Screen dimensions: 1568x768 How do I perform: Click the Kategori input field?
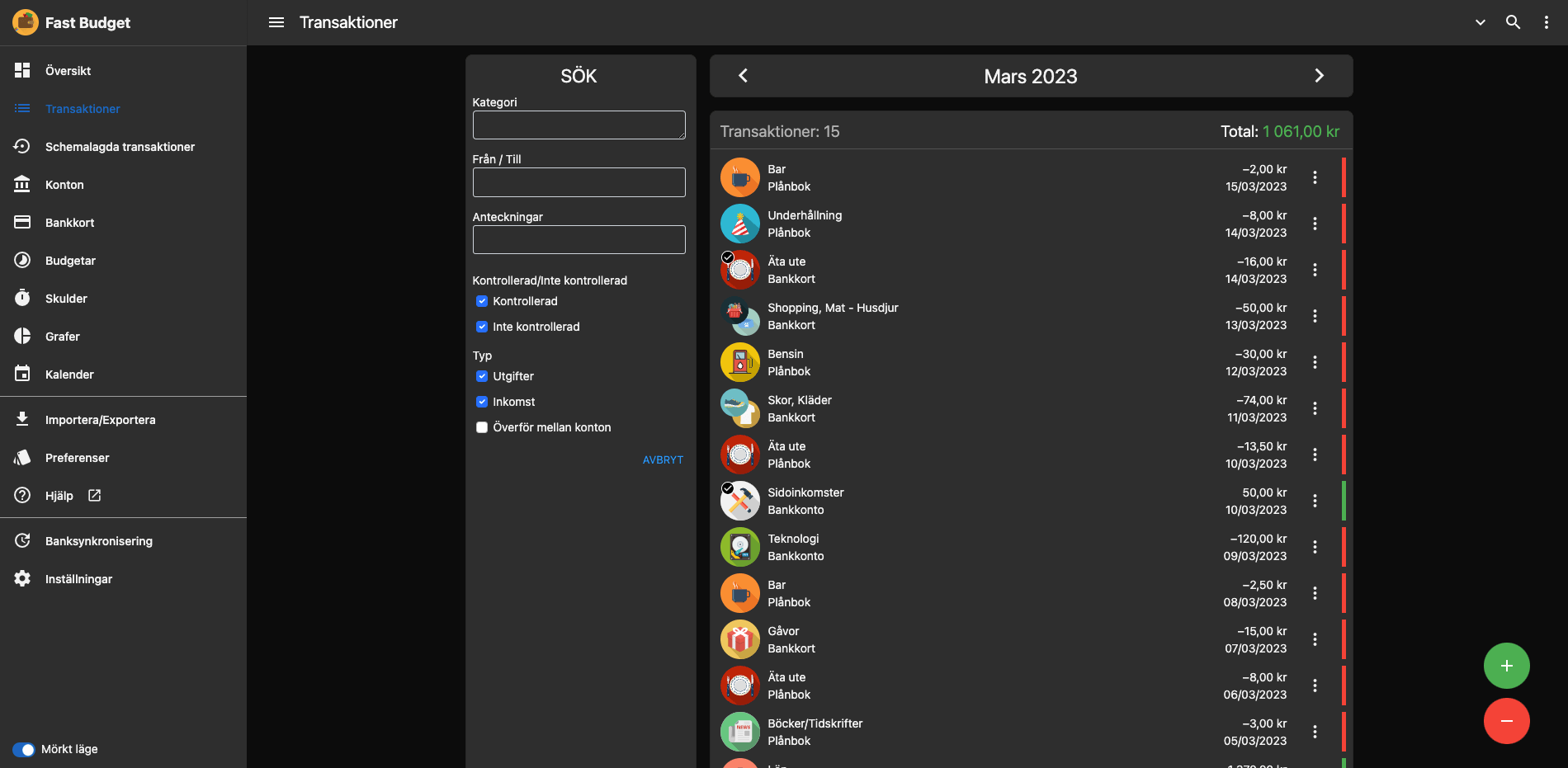tap(579, 125)
